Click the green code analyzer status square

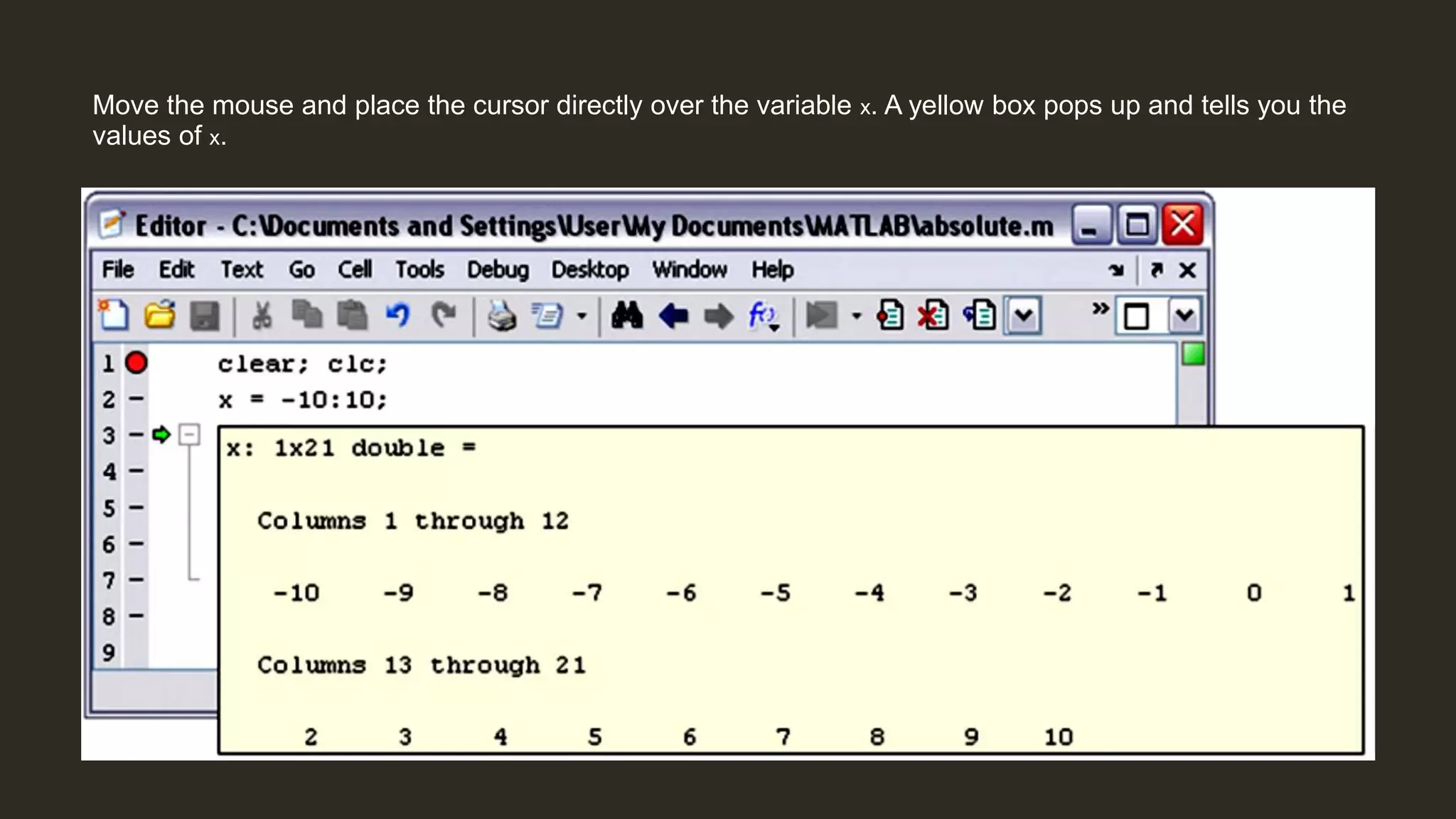click(x=1193, y=353)
